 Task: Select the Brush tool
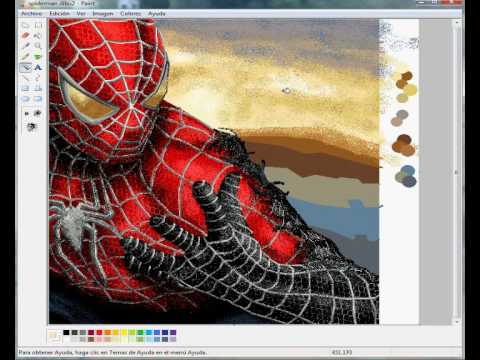pyautogui.click(x=38, y=57)
